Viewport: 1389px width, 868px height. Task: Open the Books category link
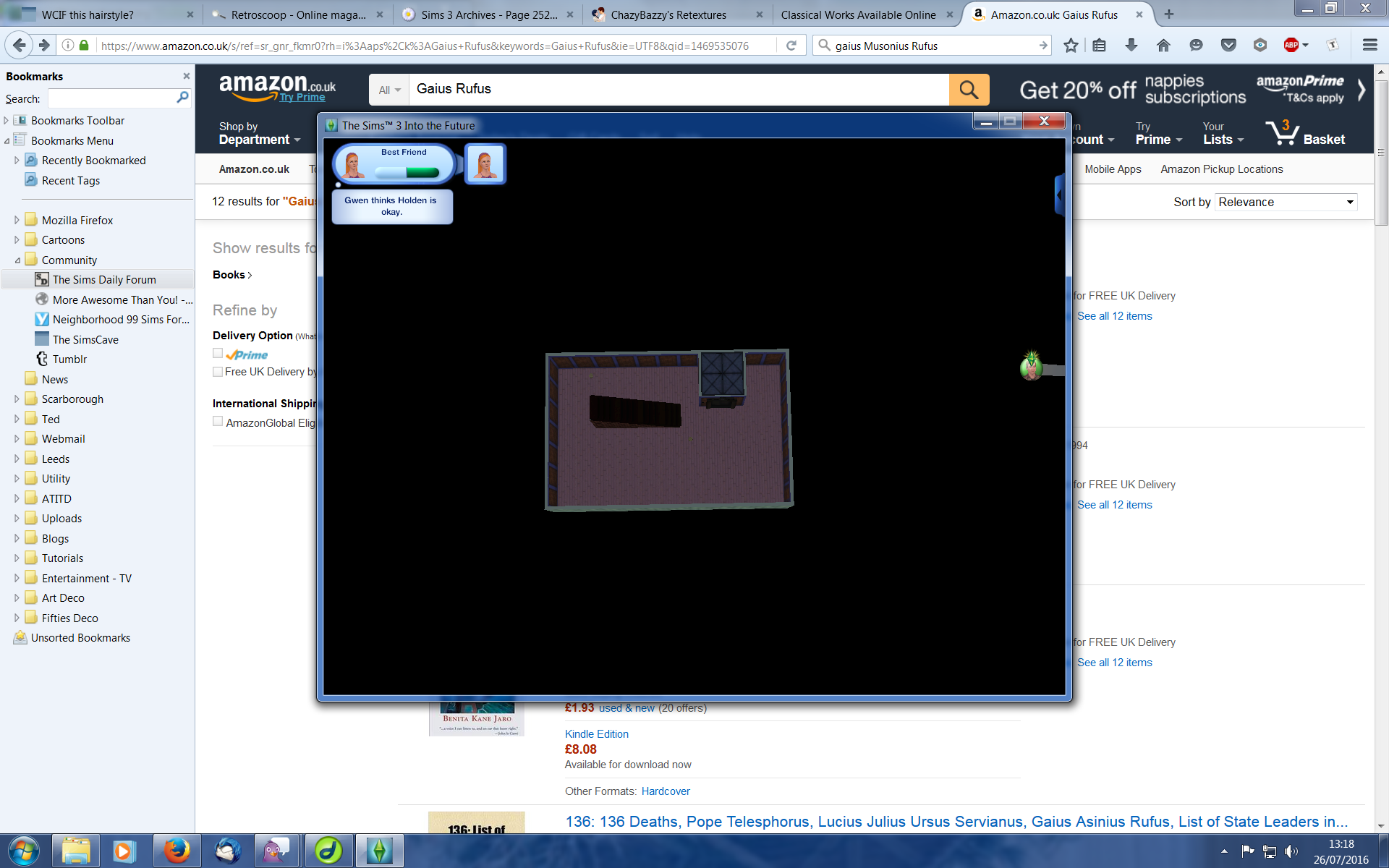pos(232,275)
